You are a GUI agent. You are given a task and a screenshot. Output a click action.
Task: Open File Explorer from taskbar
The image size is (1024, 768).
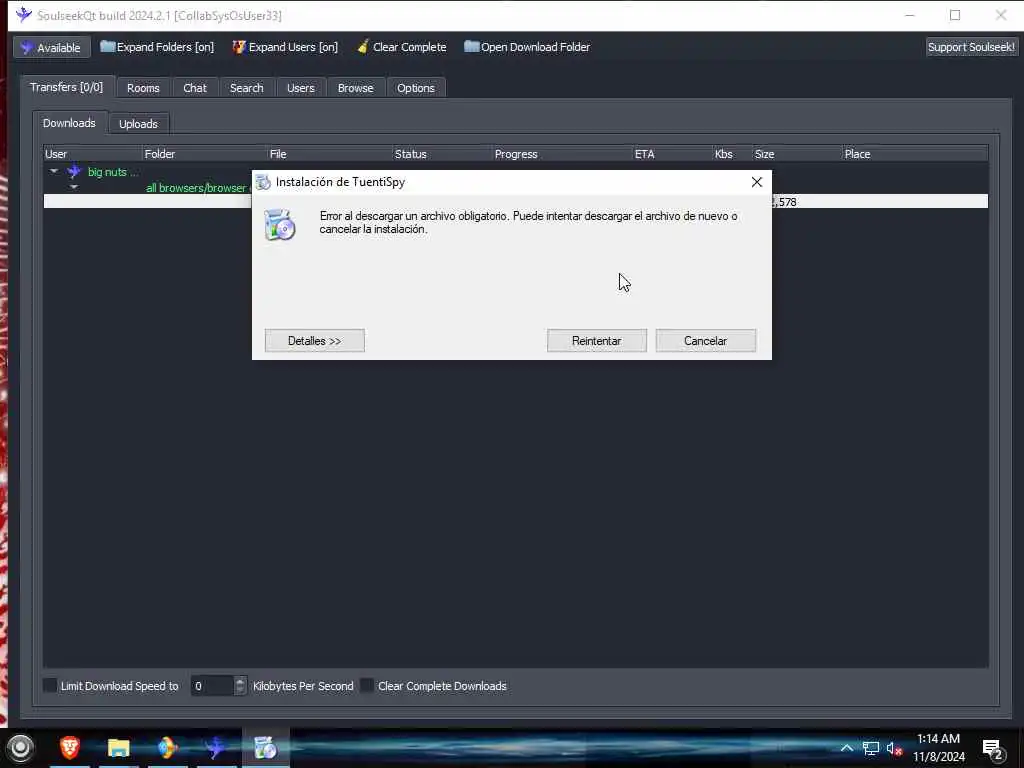(x=118, y=747)
